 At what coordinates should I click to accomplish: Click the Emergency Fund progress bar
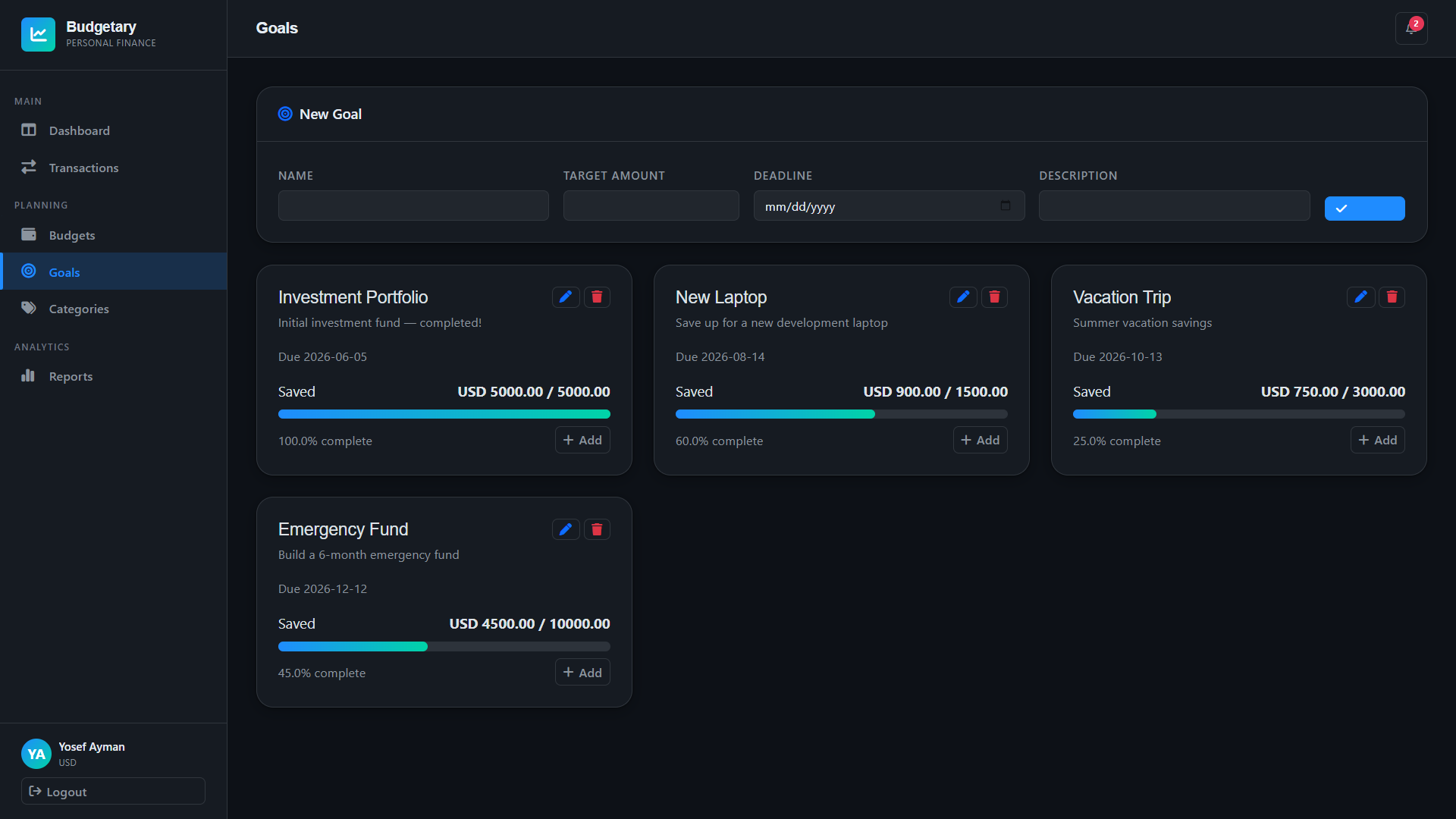444,646
